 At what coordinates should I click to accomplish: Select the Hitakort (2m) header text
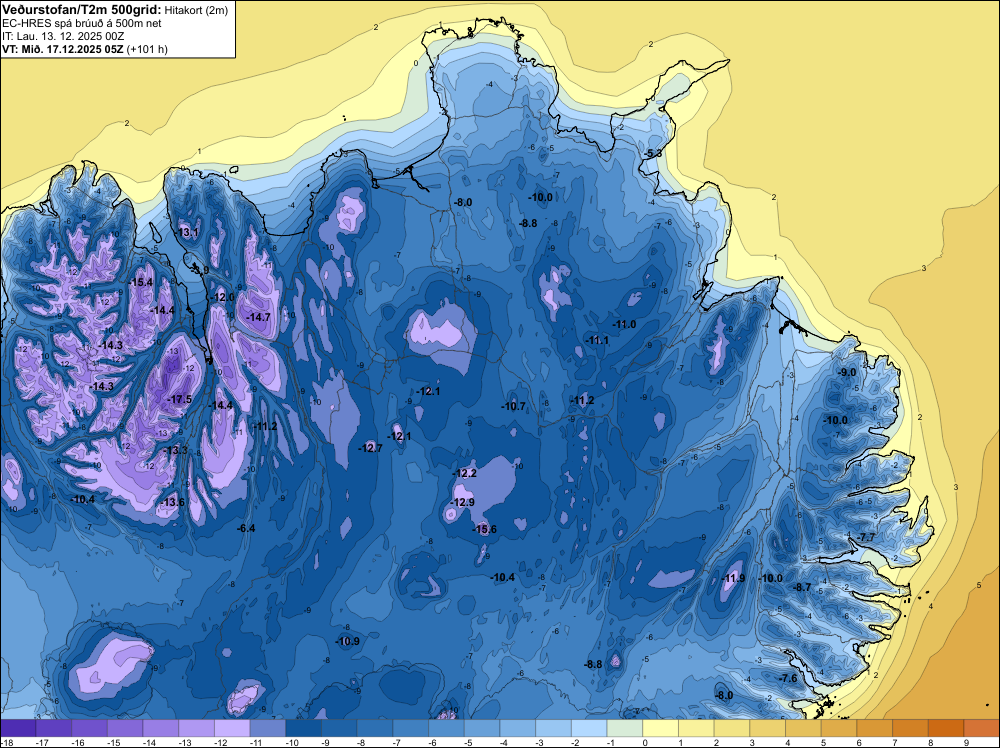[x=196, y=11]
